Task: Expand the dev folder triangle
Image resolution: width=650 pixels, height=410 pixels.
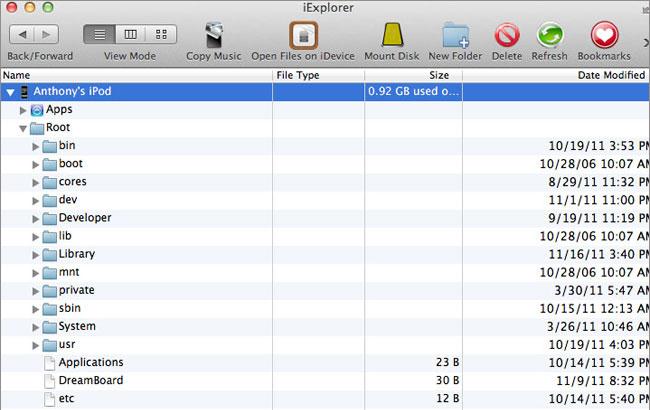Action: [x=36, y=201]
